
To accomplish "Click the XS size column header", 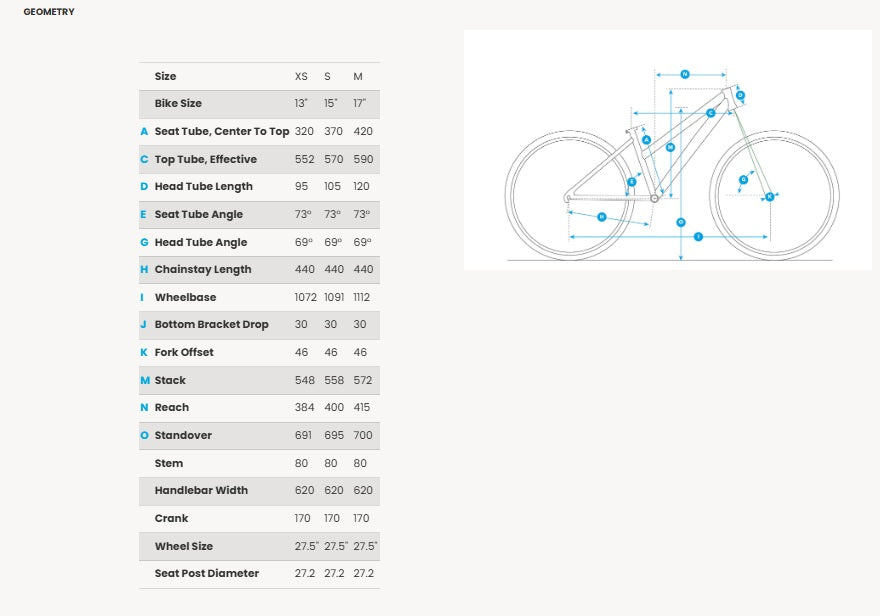I will click(301, 76).
